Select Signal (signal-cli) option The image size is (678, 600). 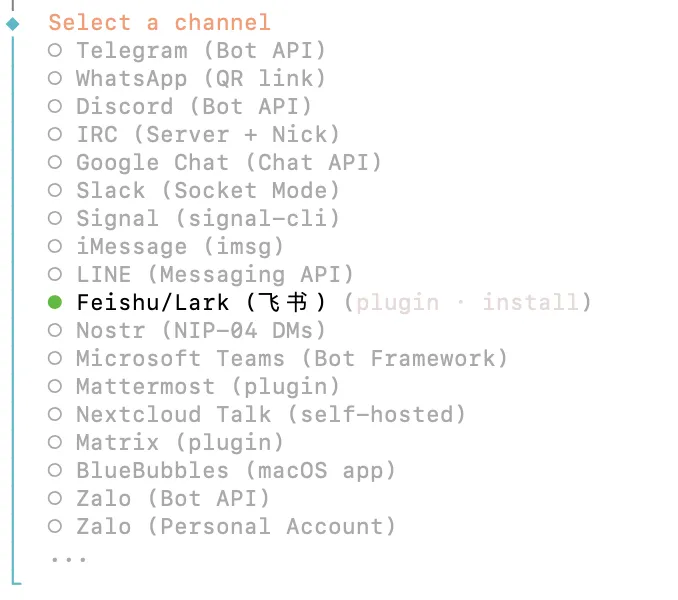point(55,218)
